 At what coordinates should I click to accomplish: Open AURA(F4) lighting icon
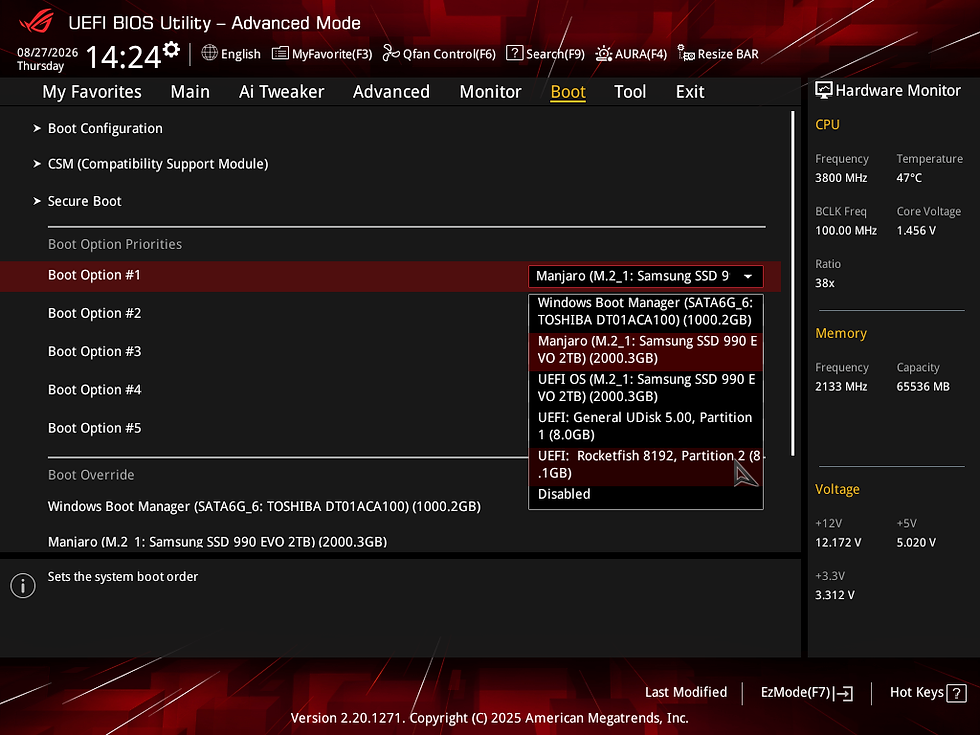603,54
